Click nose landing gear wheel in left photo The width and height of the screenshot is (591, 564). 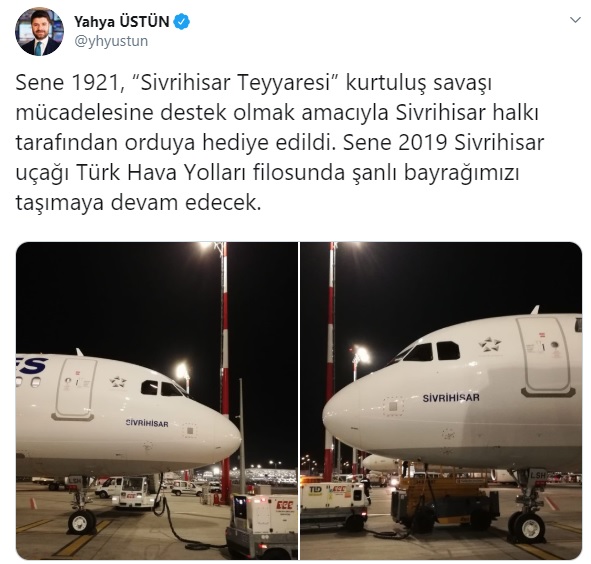coord(82,522)
